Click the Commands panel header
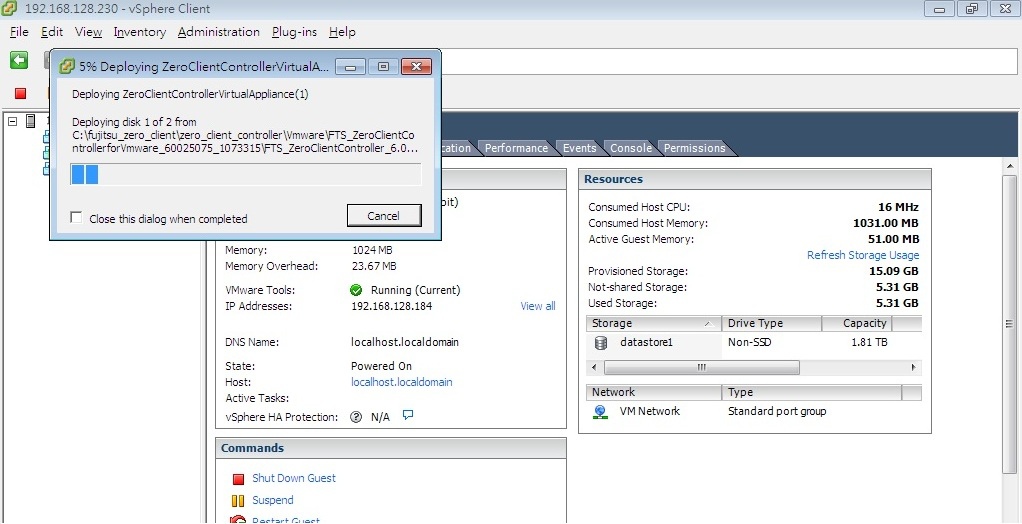1022x524 pixels. pyautogui.click(x=390, y=448)
